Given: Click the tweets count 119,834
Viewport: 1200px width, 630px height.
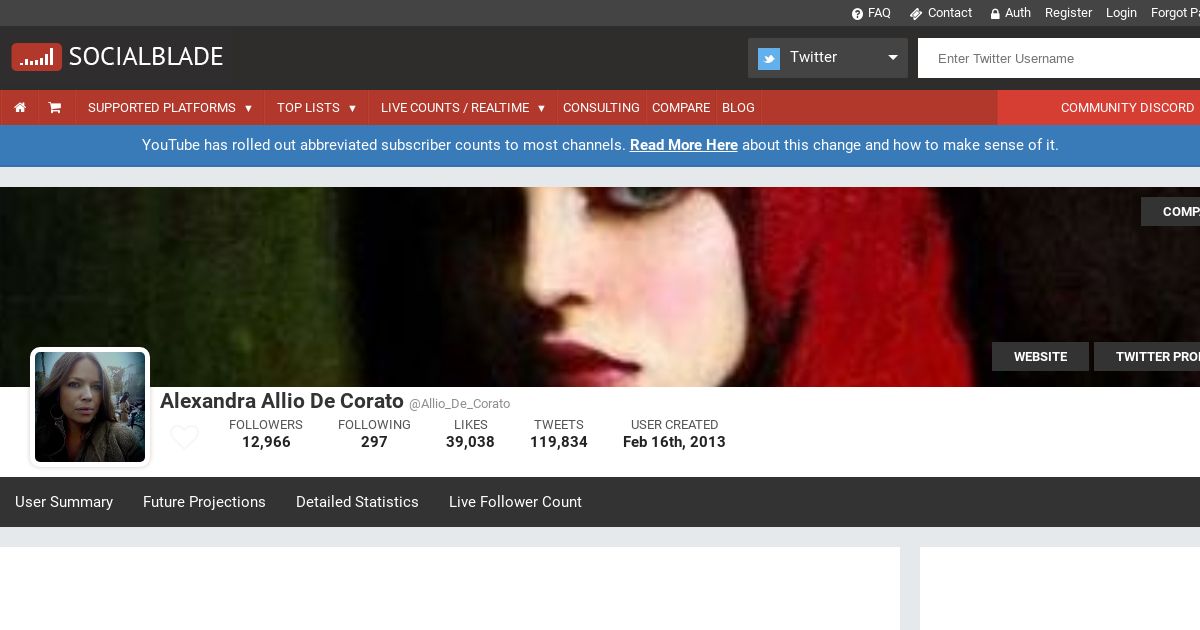Looking at the screenshot, I should [x=559, y=442].
